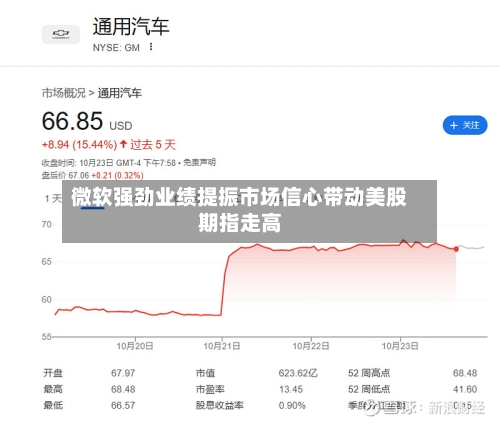The height and width of the screenshot is (423, 500).
Task: Click the 70 y-axis label
Action: coord(47,224)
